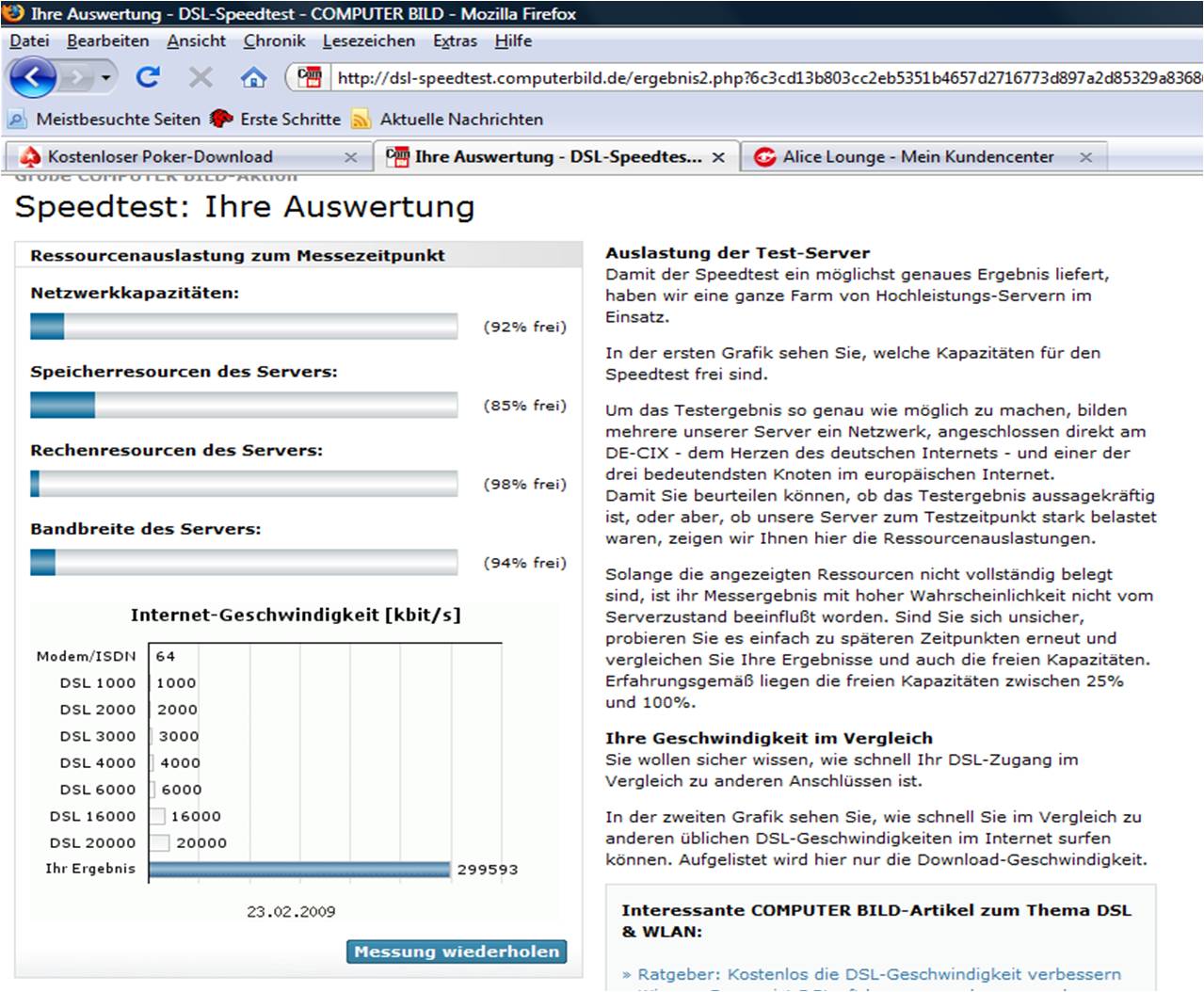1204x992 pixels.
Task: Click the Netzwerkkapazitäten progress bar
Action: point(244,326)
